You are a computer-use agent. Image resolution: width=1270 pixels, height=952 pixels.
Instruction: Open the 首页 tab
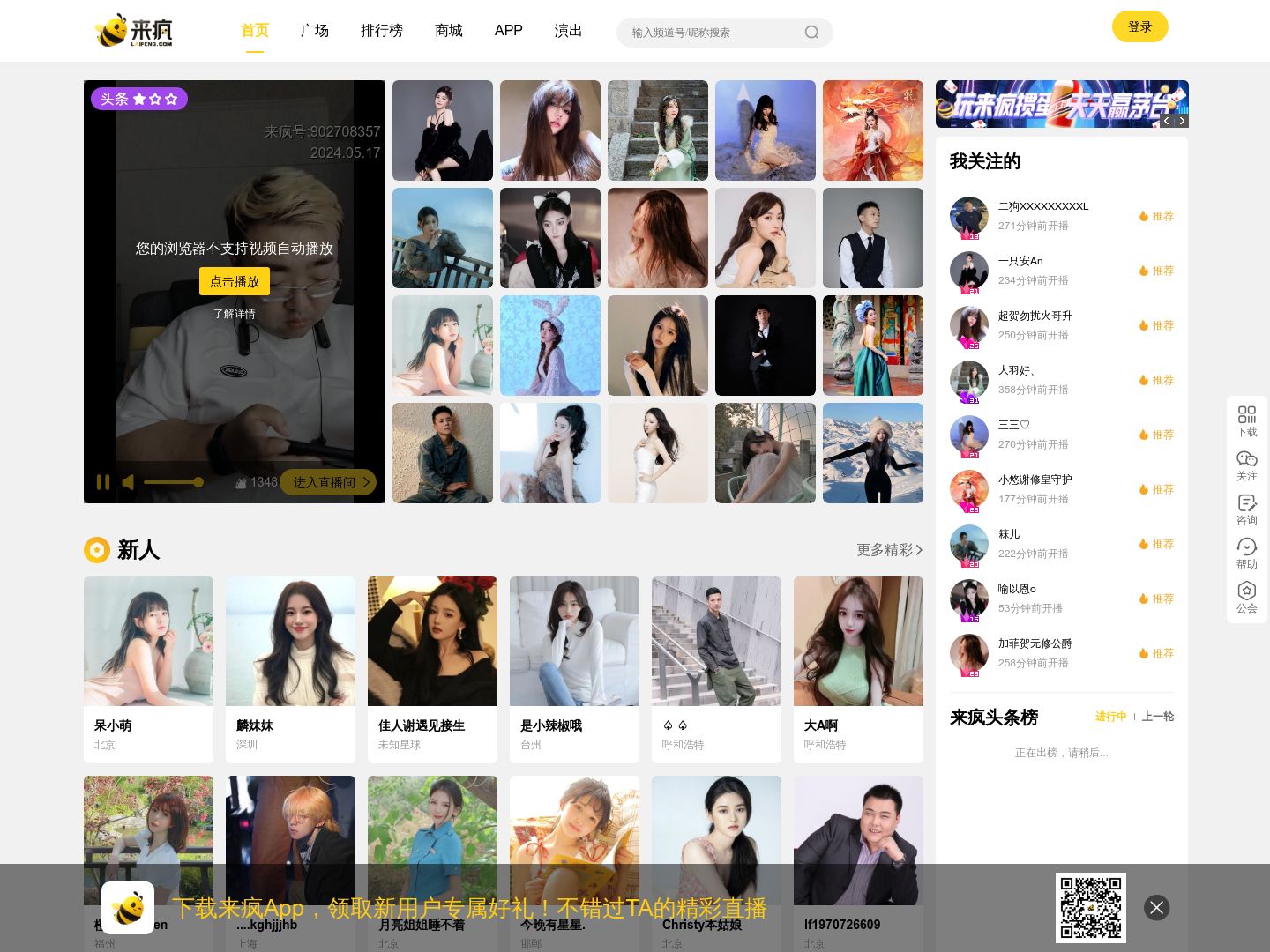tap(255, 31)
